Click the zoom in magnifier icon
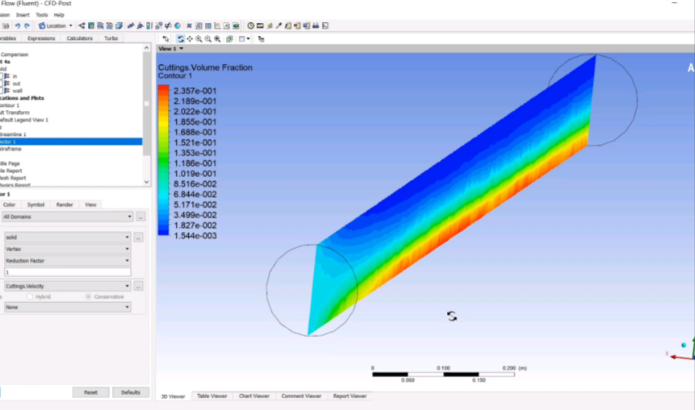The height and width of the screenshot is (410, 695). click(x=200, y=38)
